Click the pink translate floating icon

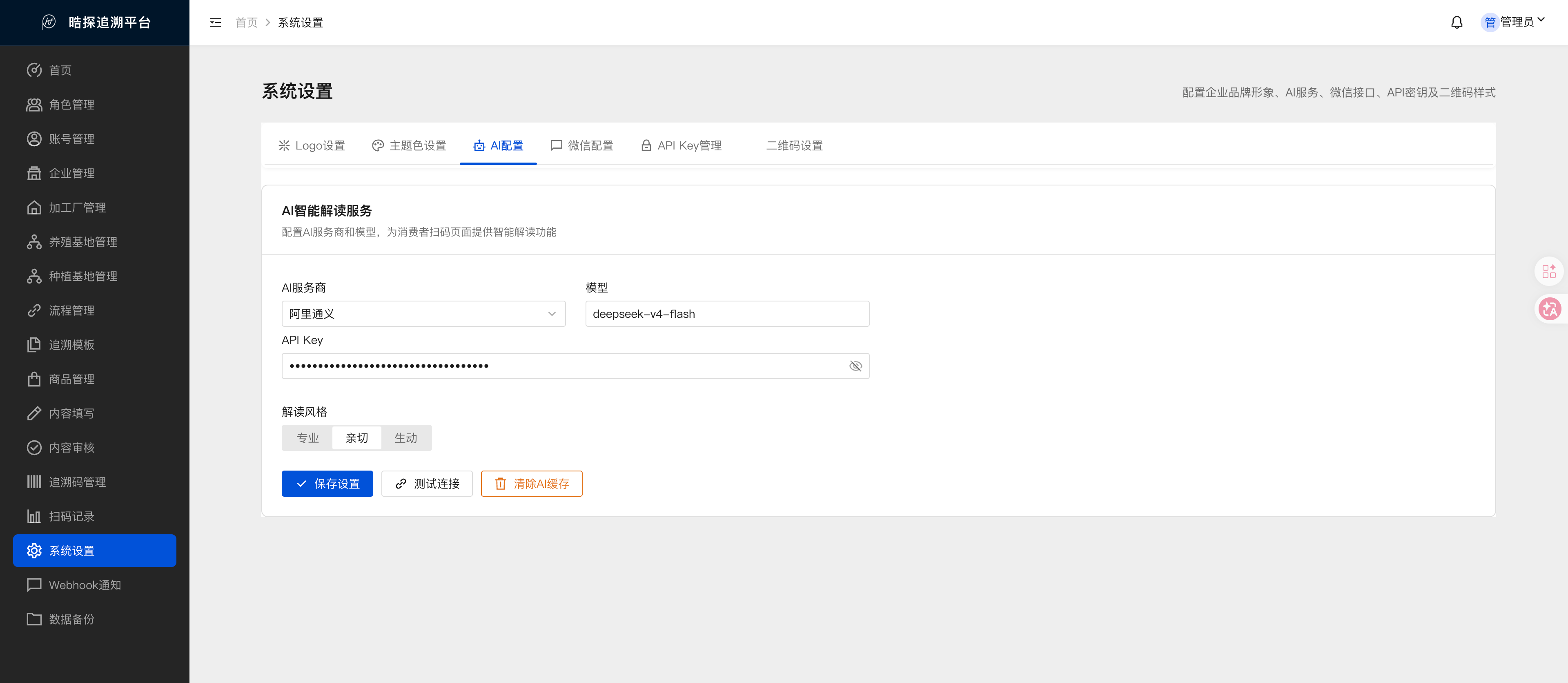1550,309
